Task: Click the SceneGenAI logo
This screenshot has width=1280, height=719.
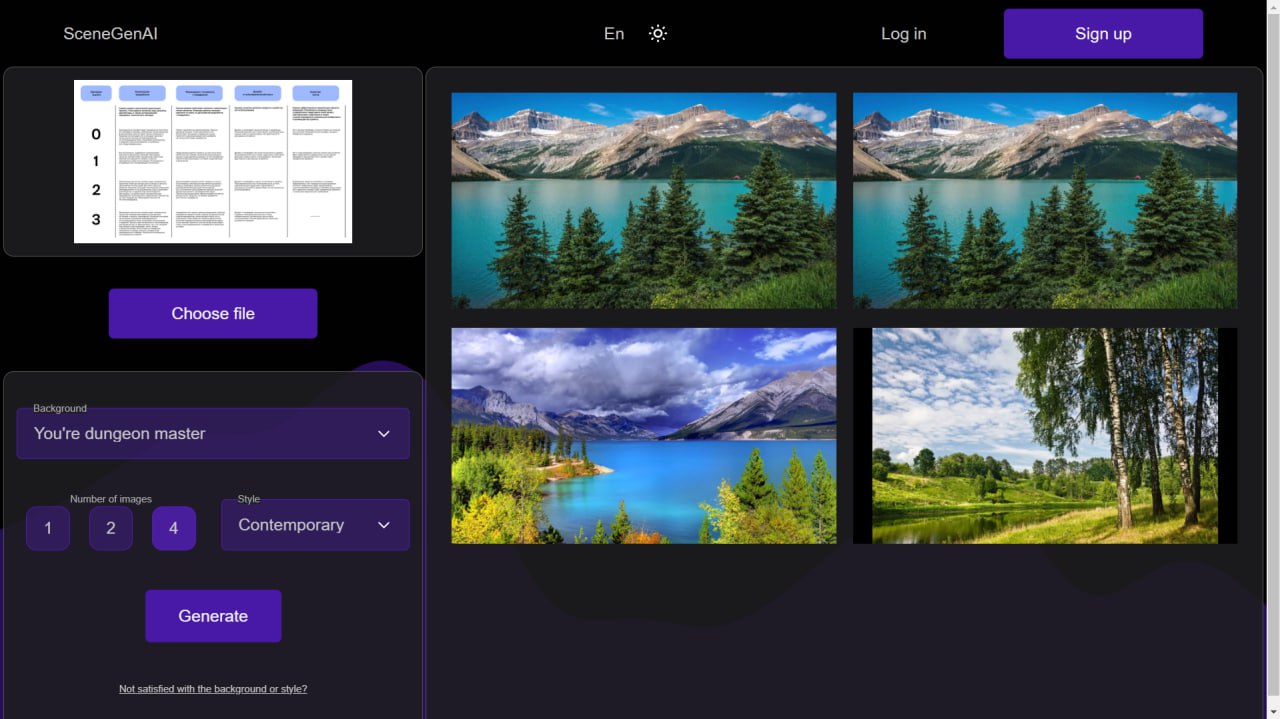Action: click(110, 33)
